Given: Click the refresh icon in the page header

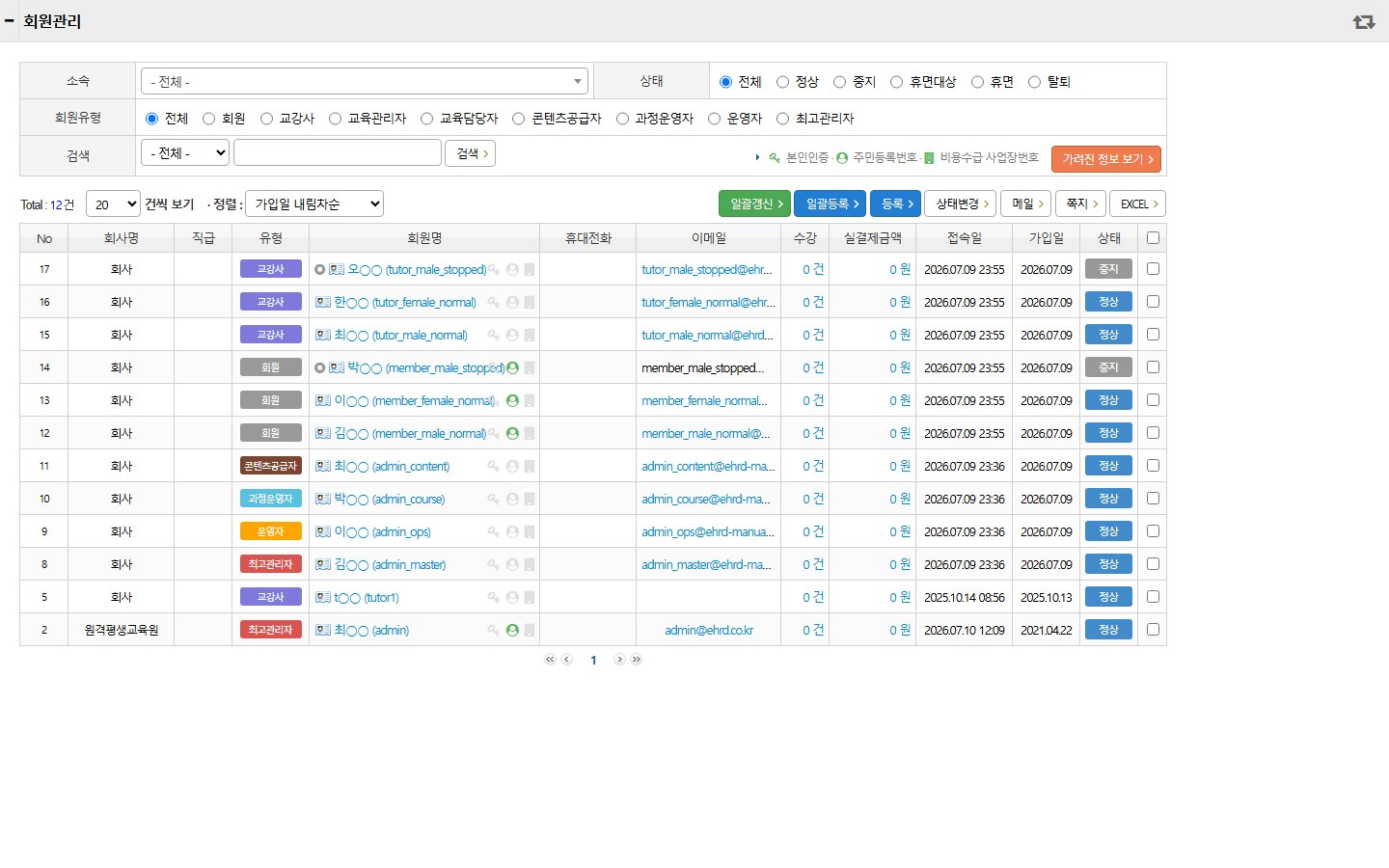Looking at the screenshot, I should click(x=1363, y=21).
